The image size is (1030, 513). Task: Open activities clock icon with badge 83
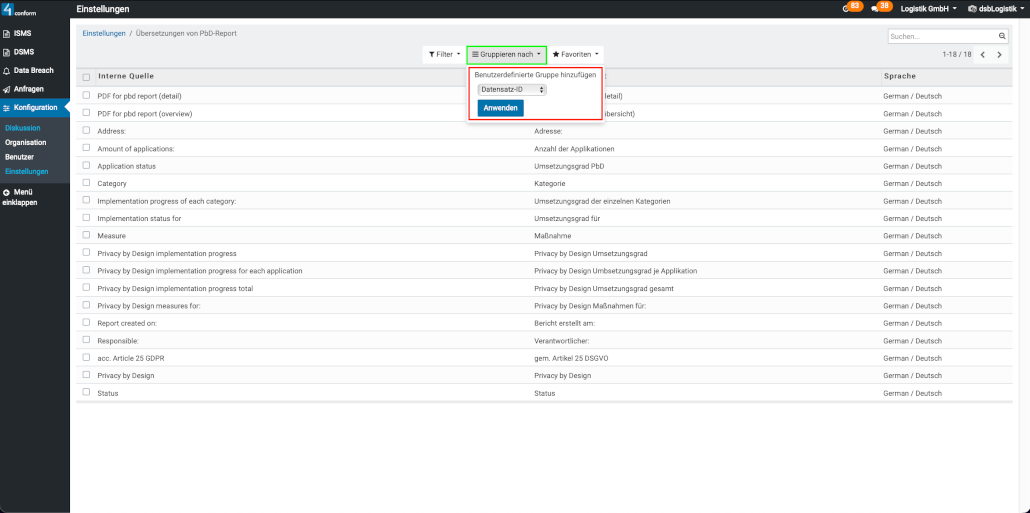846,9
